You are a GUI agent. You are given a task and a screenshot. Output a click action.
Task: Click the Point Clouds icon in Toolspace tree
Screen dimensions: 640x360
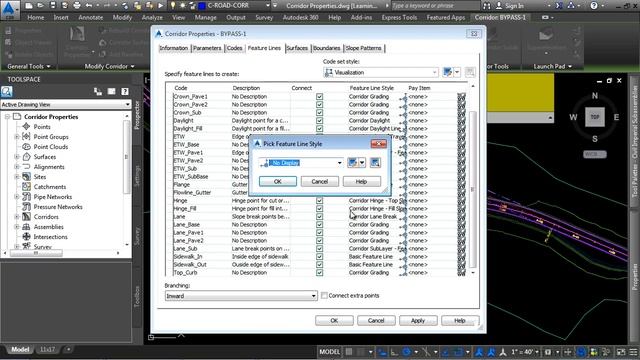26,147
